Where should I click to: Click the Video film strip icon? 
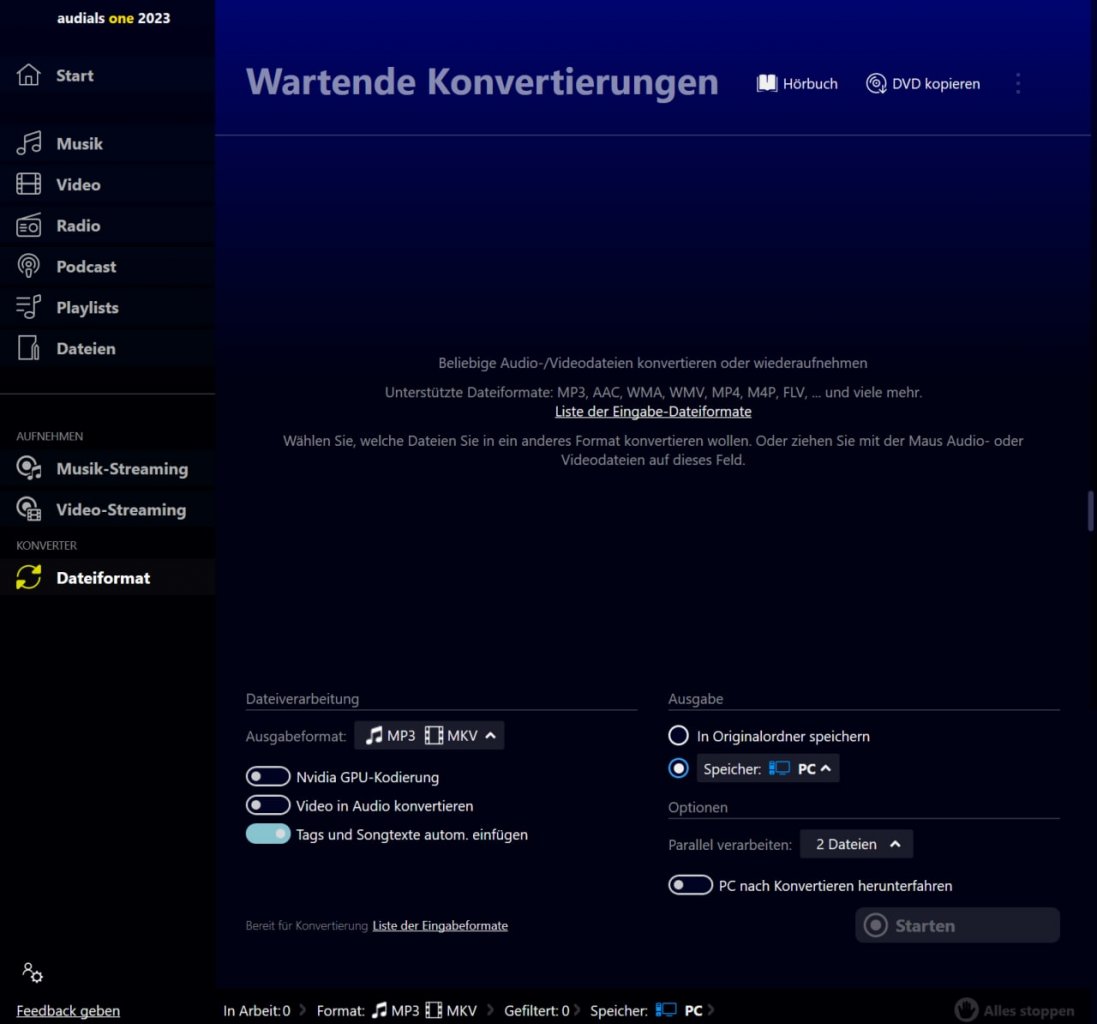(29, 184)
